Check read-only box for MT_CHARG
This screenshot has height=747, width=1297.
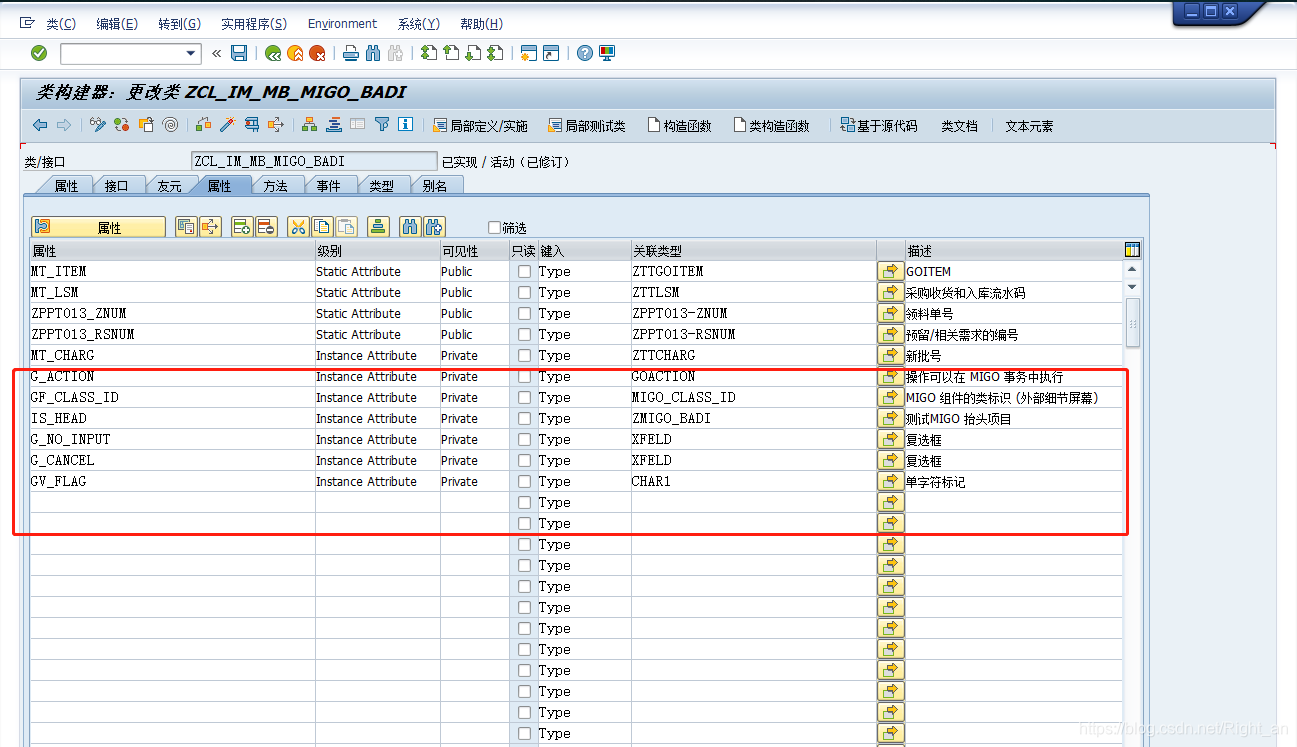tap(524, 355)
